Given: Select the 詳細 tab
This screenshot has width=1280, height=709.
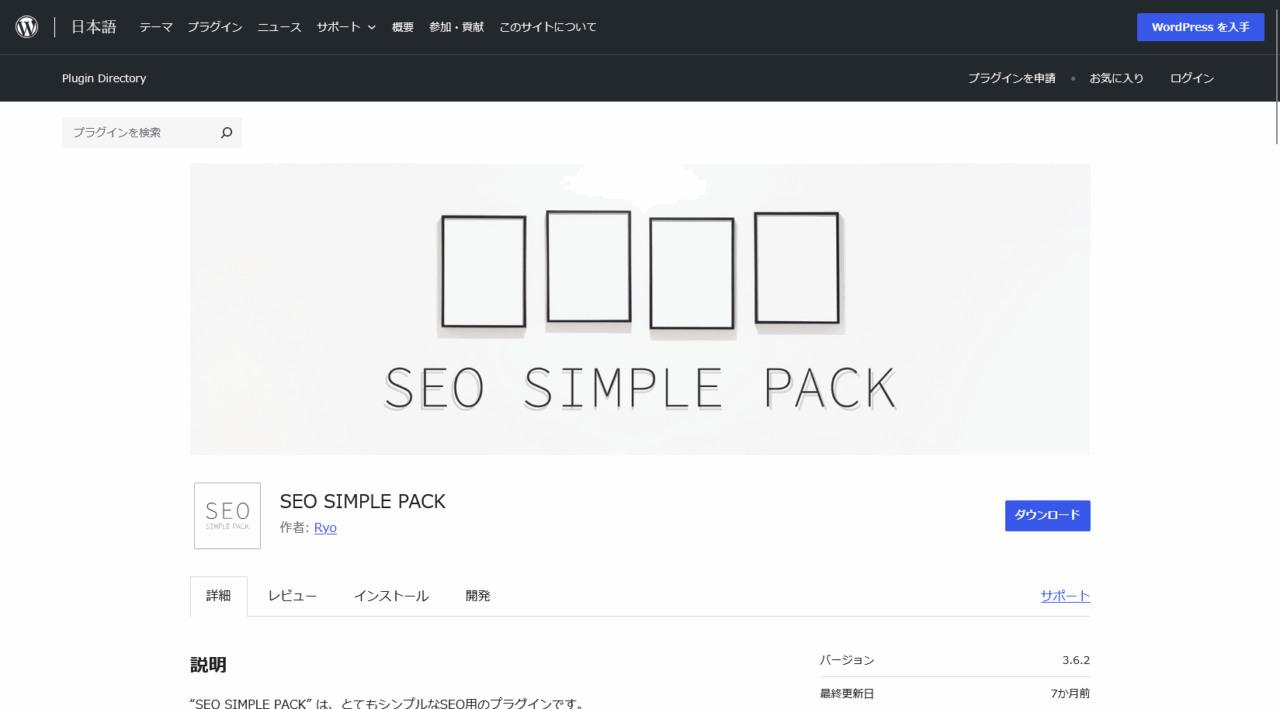Looking at the screenshot, I should tap(218, 596).
